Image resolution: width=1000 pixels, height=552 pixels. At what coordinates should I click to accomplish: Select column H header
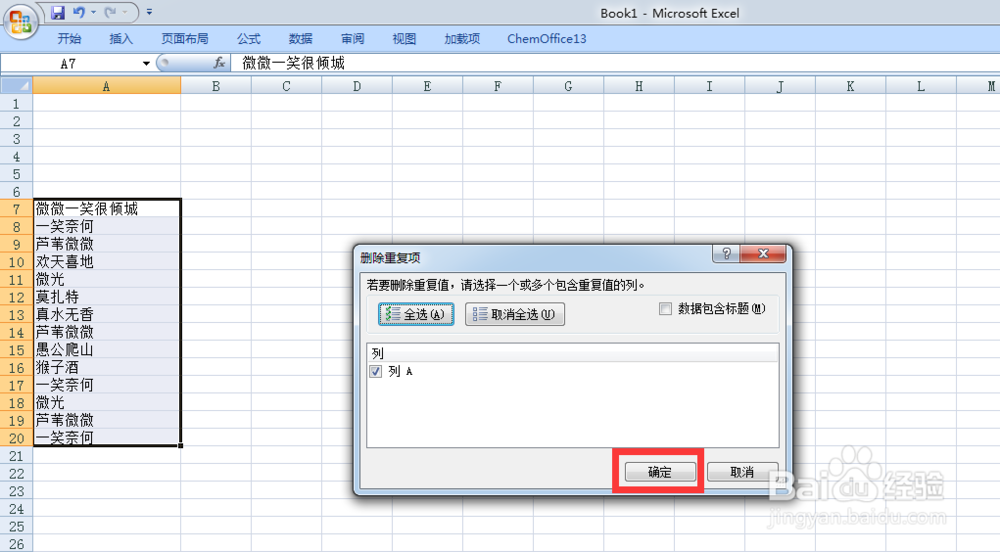(639, 86)
